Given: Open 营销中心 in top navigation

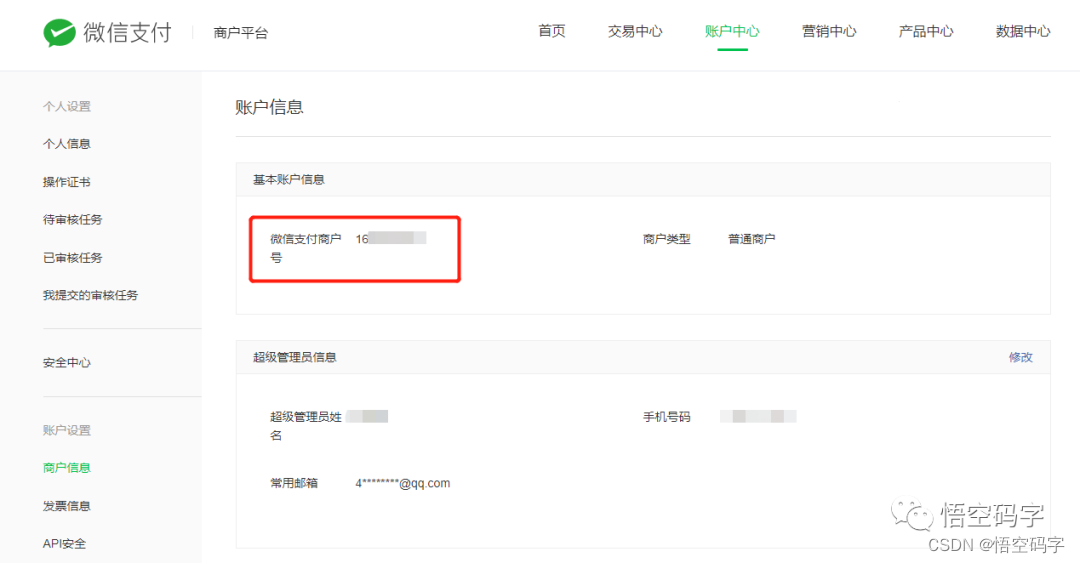Looking at the screenshot, I should click(829, 31).
